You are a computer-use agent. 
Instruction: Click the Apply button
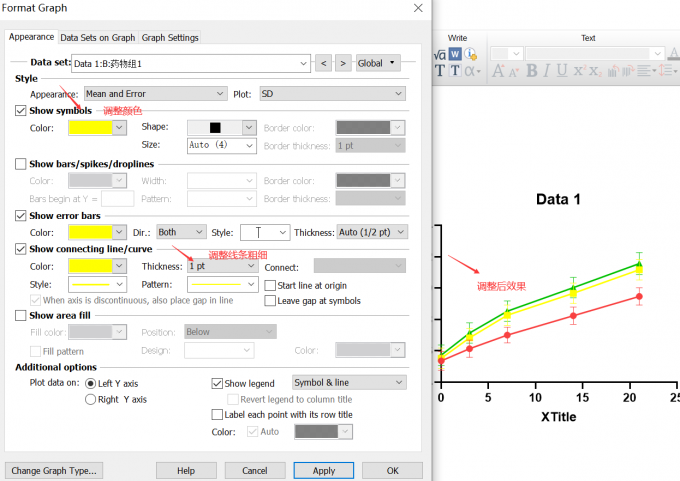pos(323,470)
